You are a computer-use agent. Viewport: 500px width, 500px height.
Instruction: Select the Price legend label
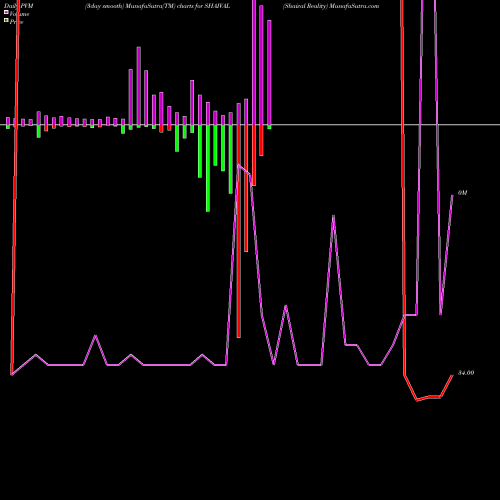(x=16, y=22)
